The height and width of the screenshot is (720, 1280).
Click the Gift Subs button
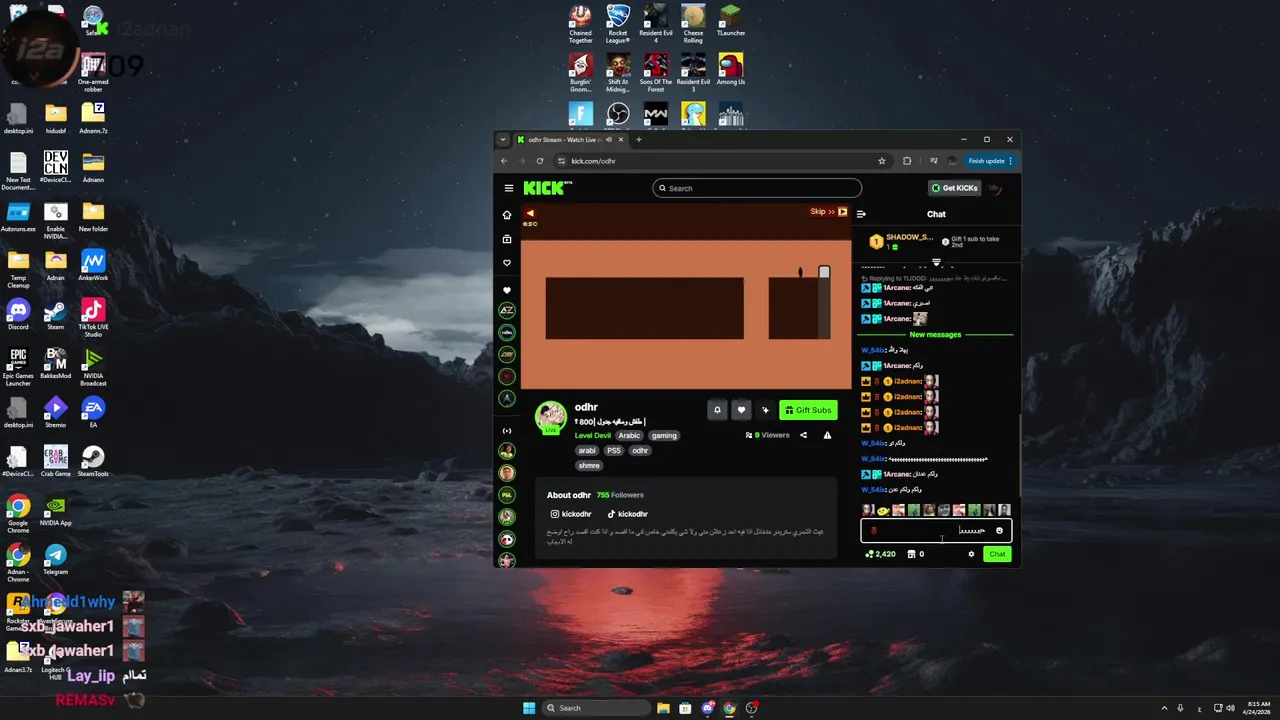coord(808,410)
